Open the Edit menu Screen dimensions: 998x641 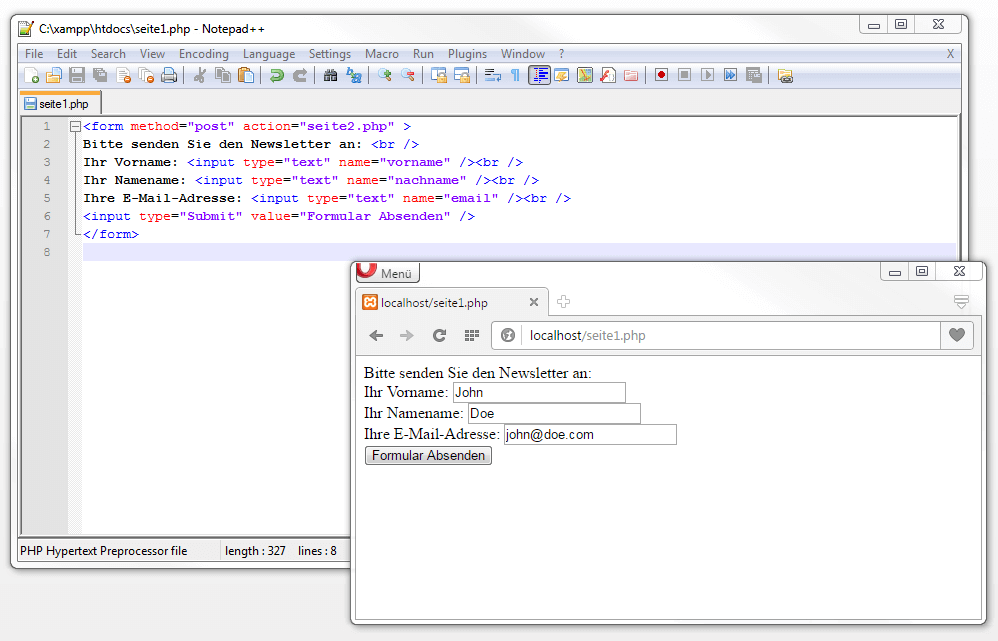tap(67, 54)
